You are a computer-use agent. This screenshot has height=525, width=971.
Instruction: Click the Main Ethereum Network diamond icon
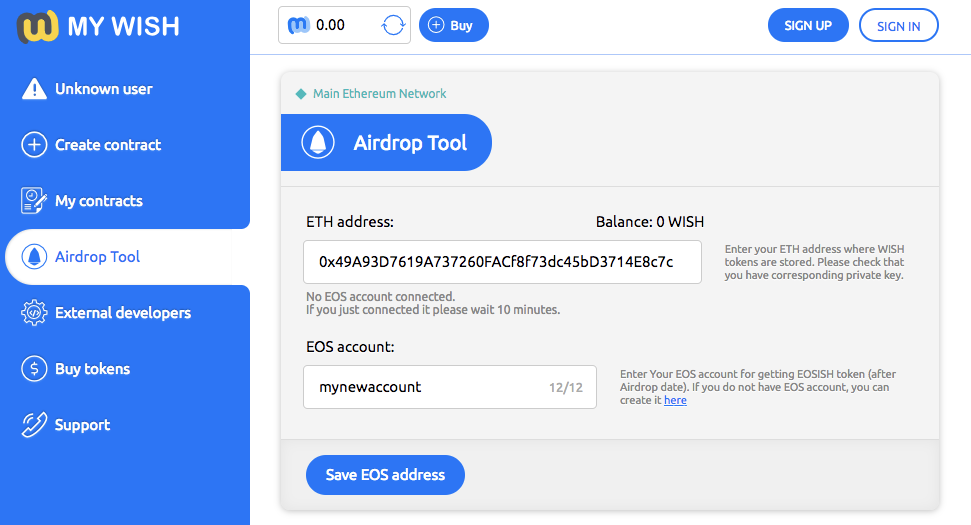(x=301, y=94)
